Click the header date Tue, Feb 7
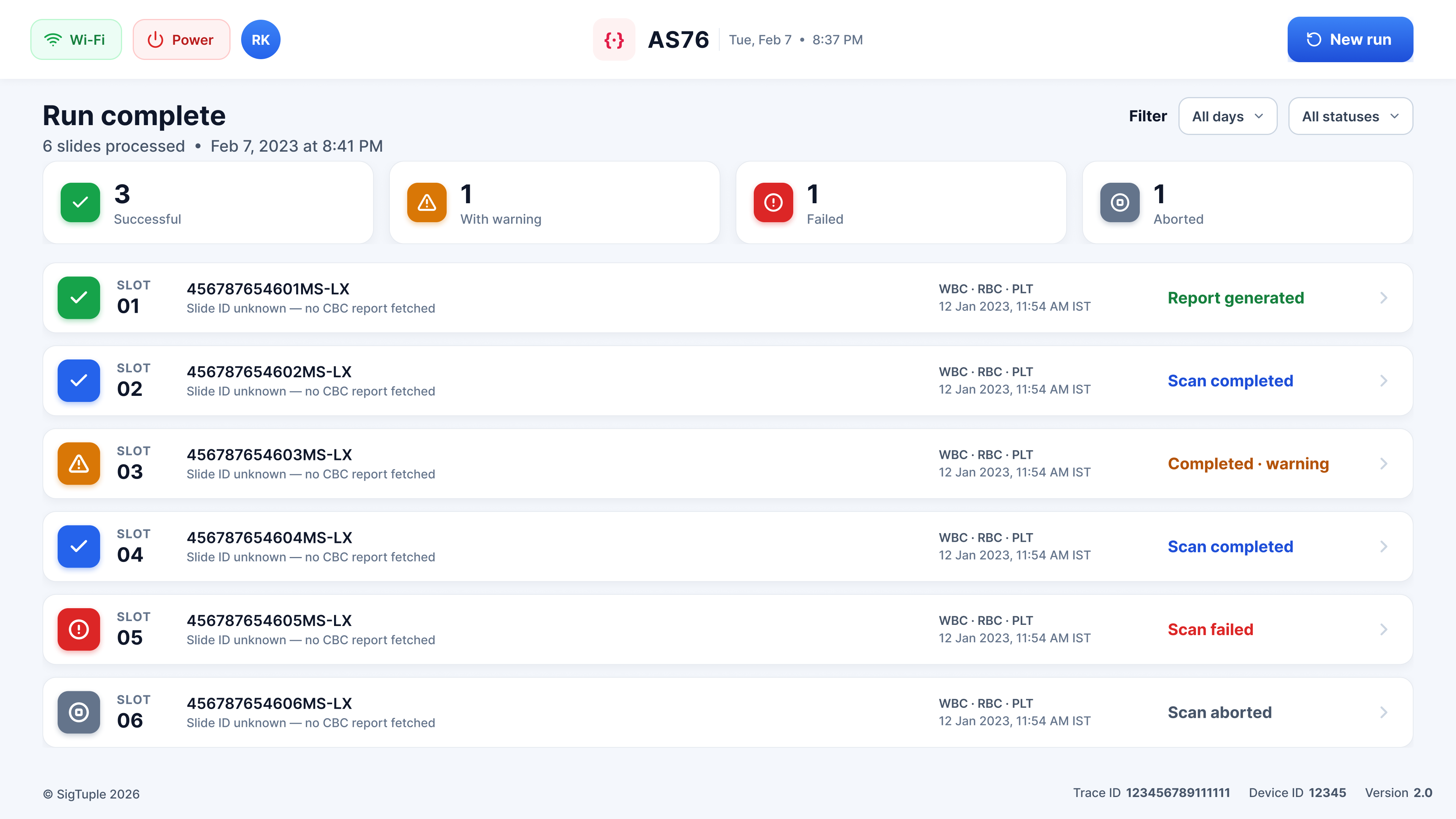This screenshot has width=1456, height=819. coord(759,39)
